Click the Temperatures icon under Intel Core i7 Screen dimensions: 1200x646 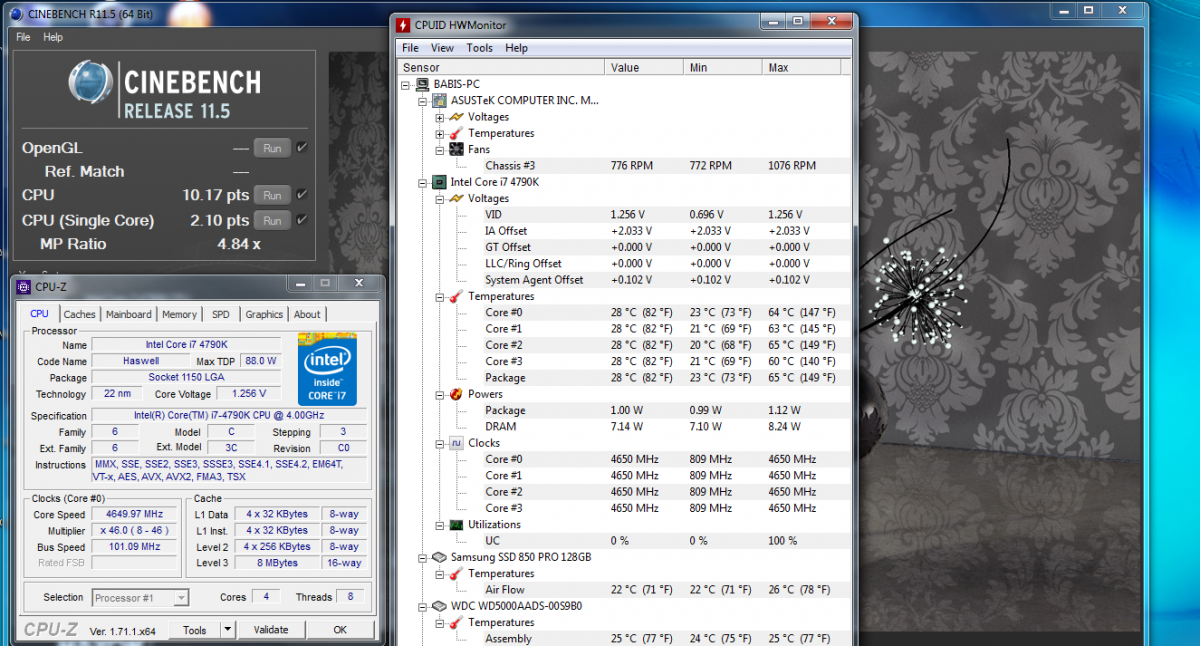point(456,296)
